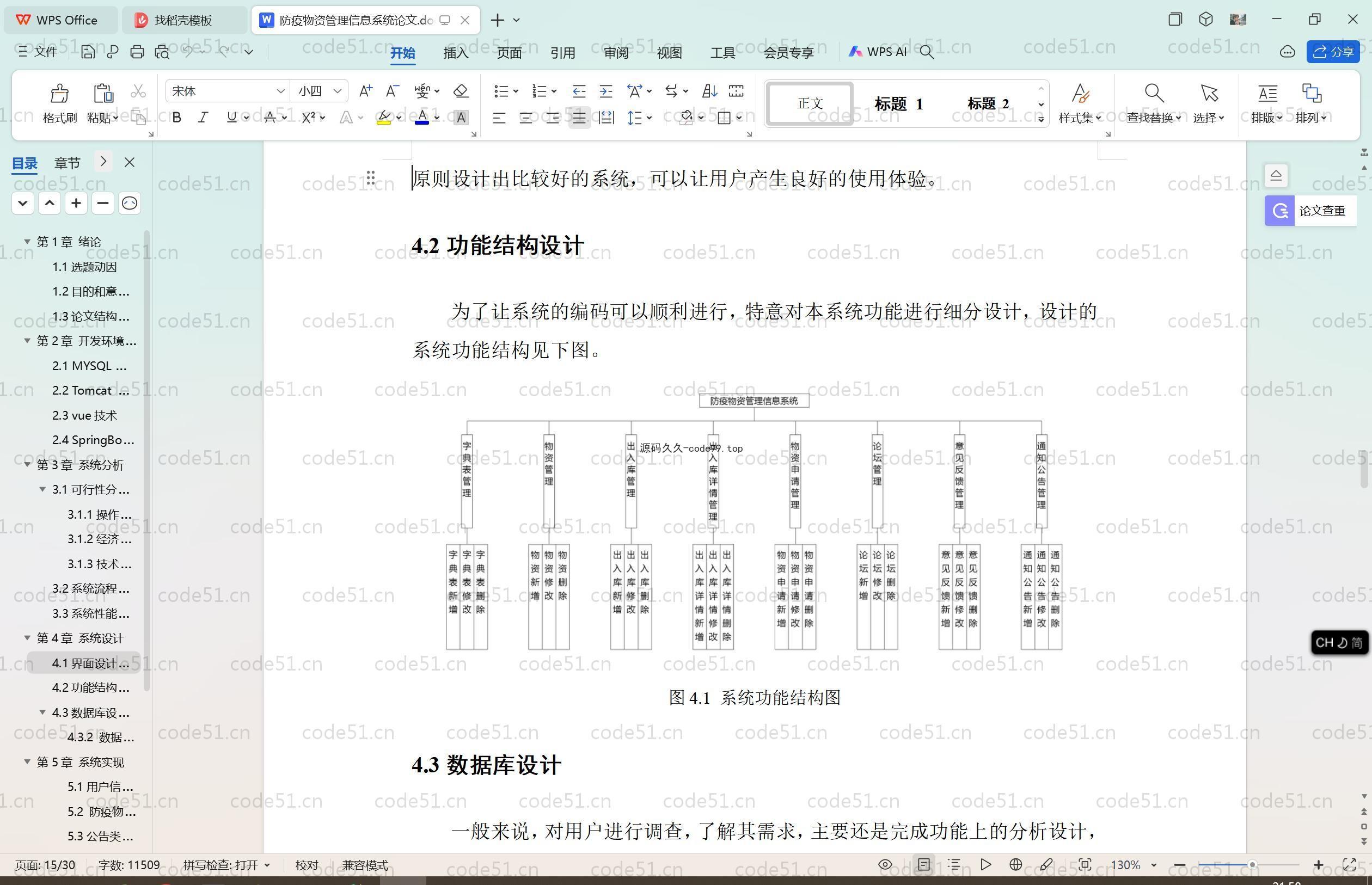This screenshot has height=885, width=1372.
Task: Switch to the 章节 navigation tab
Action: pos(68,163)
